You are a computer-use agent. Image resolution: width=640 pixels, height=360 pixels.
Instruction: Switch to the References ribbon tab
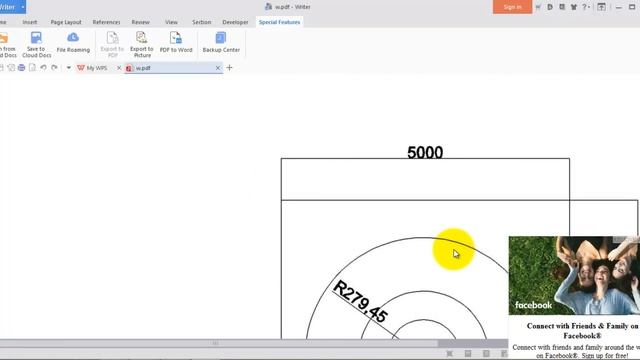point(107,22)
